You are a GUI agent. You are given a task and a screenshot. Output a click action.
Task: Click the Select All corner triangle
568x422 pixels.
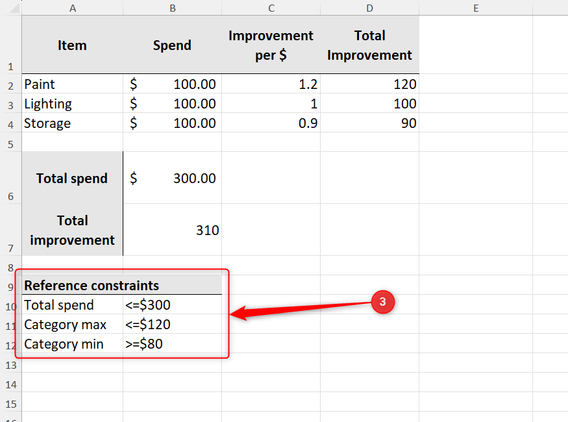tap(14, 8)
